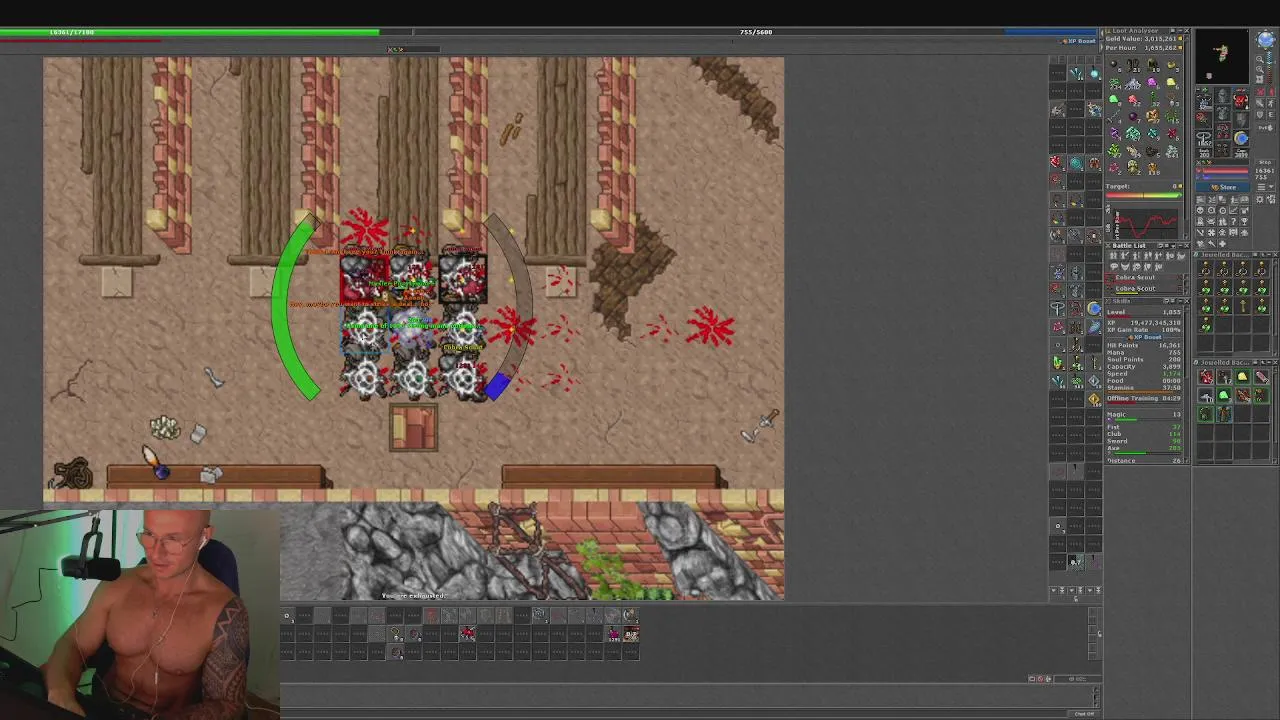
Task: Open the Store button
Action: coord(1222,187)
